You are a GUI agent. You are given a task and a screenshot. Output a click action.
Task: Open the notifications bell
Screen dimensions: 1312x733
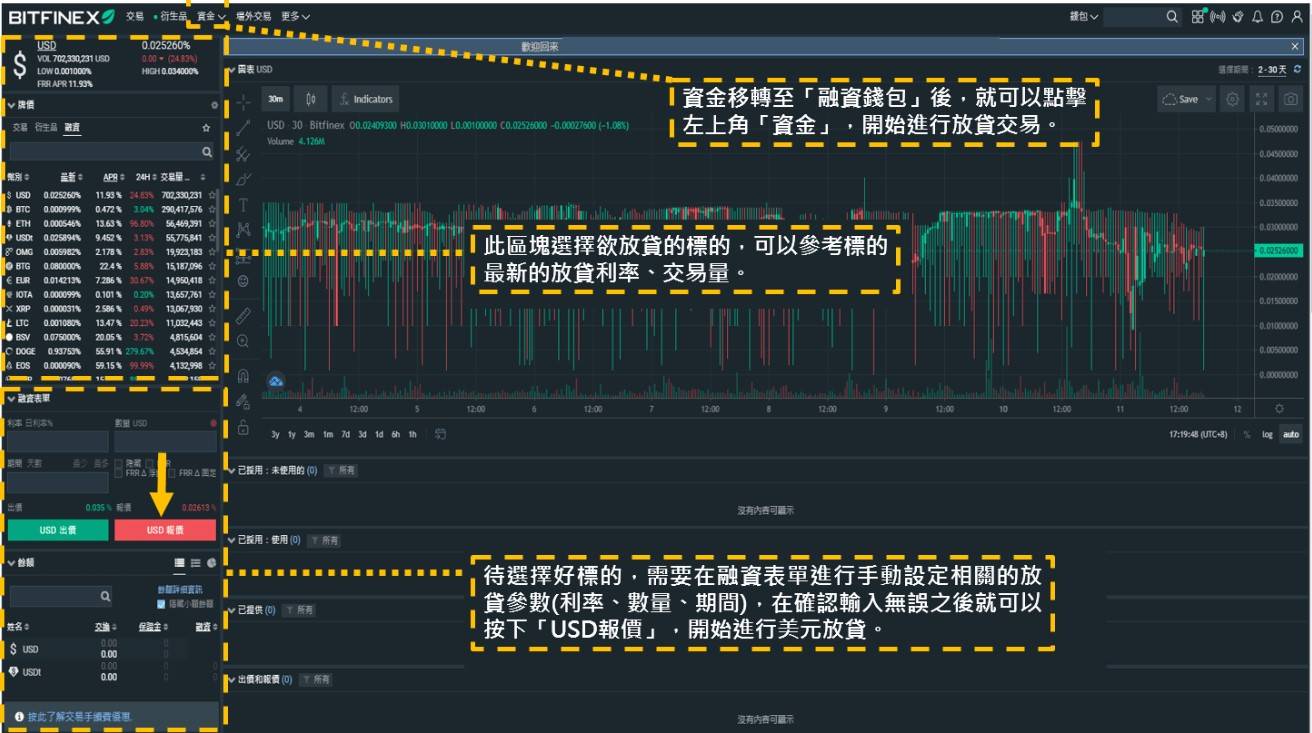pos(1256,17)
